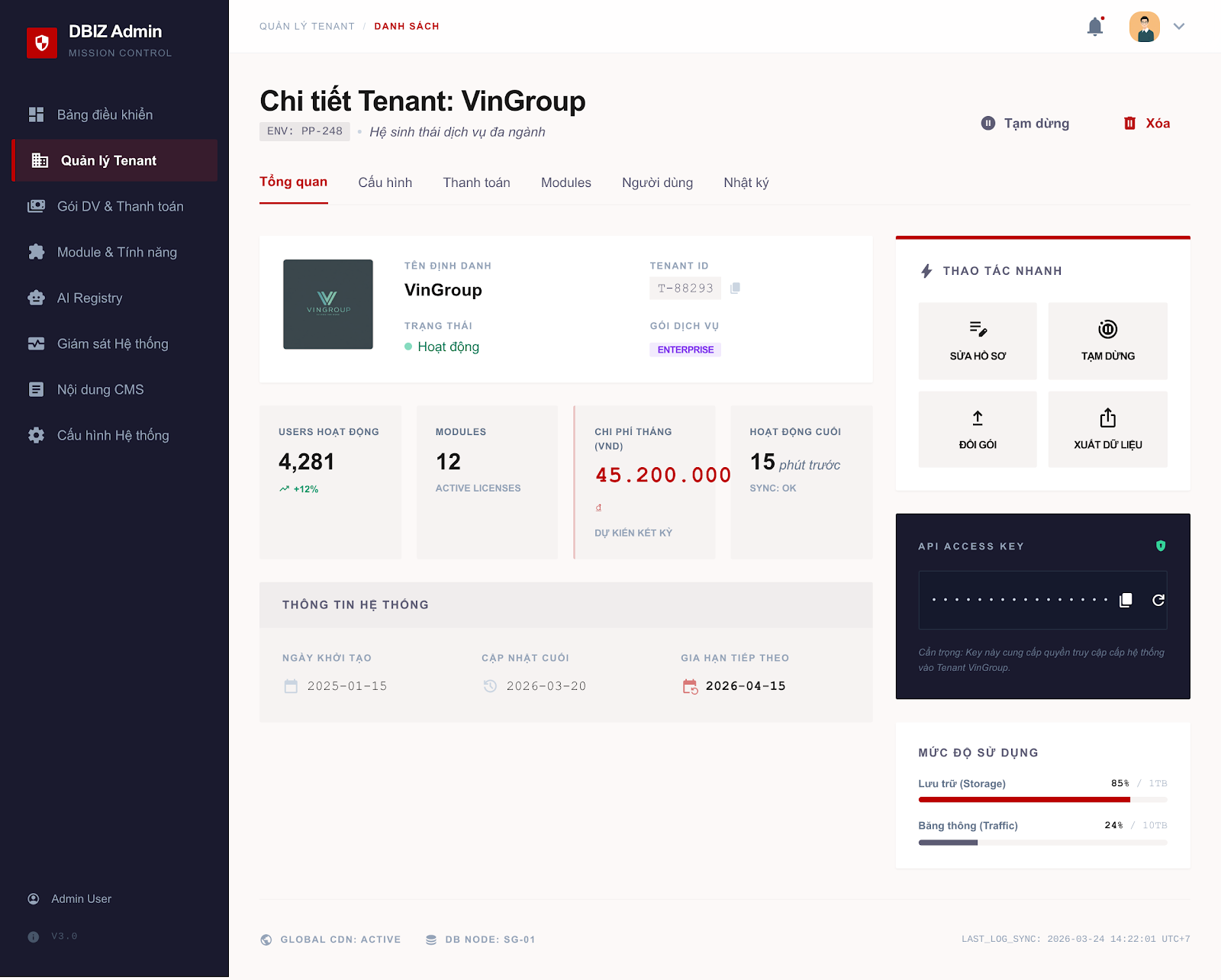Click the Users hoạt động value 4,281

pyautogui.click(x=307, y=462)
